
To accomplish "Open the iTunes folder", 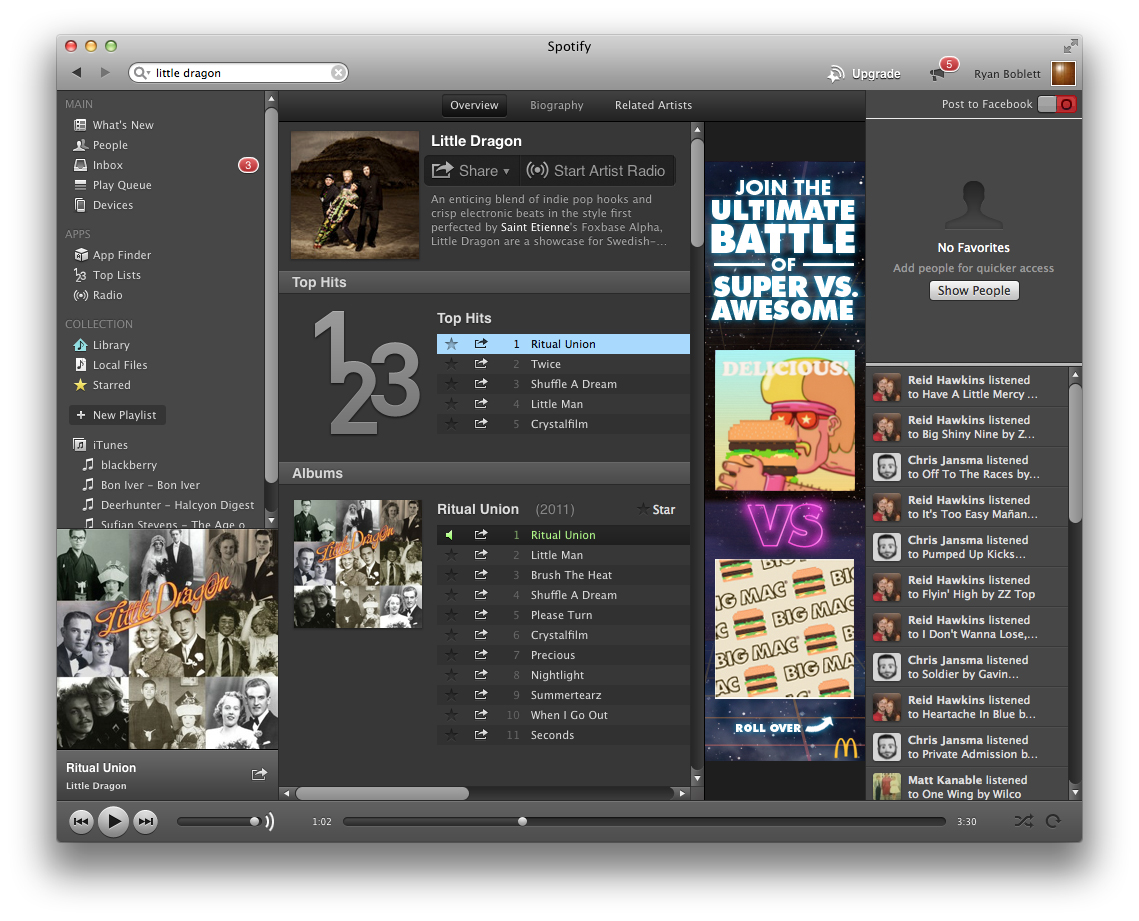I will [x=101, y=445].
